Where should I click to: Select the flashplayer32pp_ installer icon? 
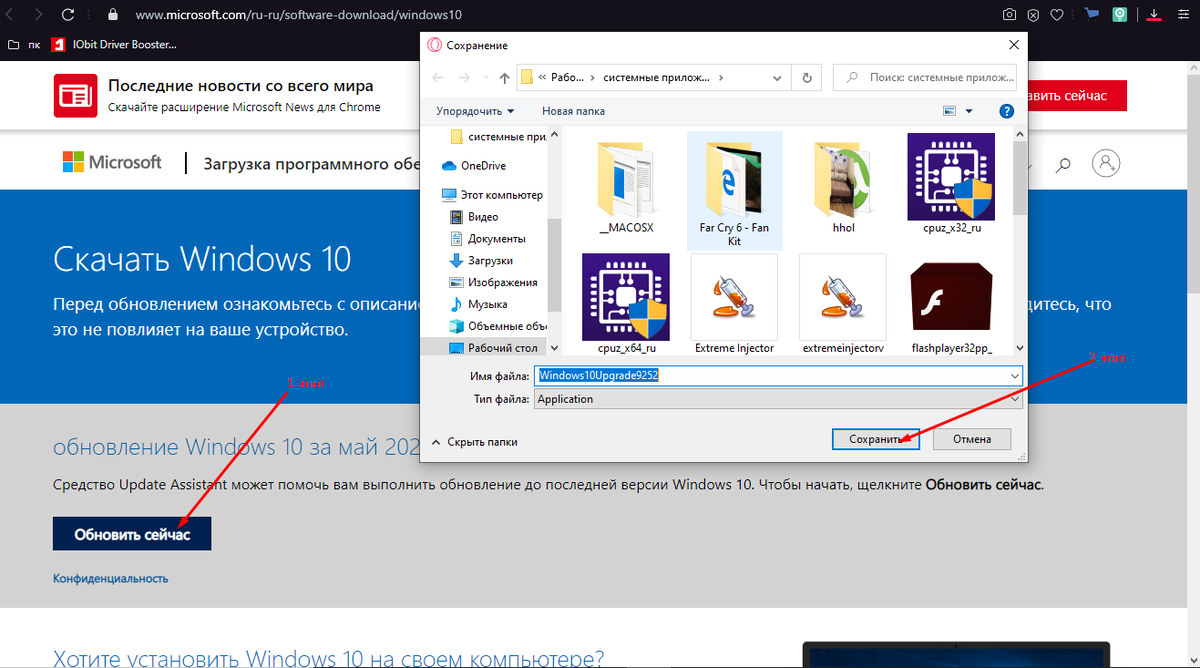[x=951, y=304]
